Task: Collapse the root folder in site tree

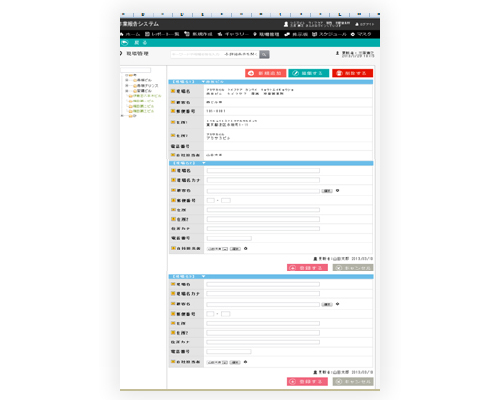Action: 127,75
